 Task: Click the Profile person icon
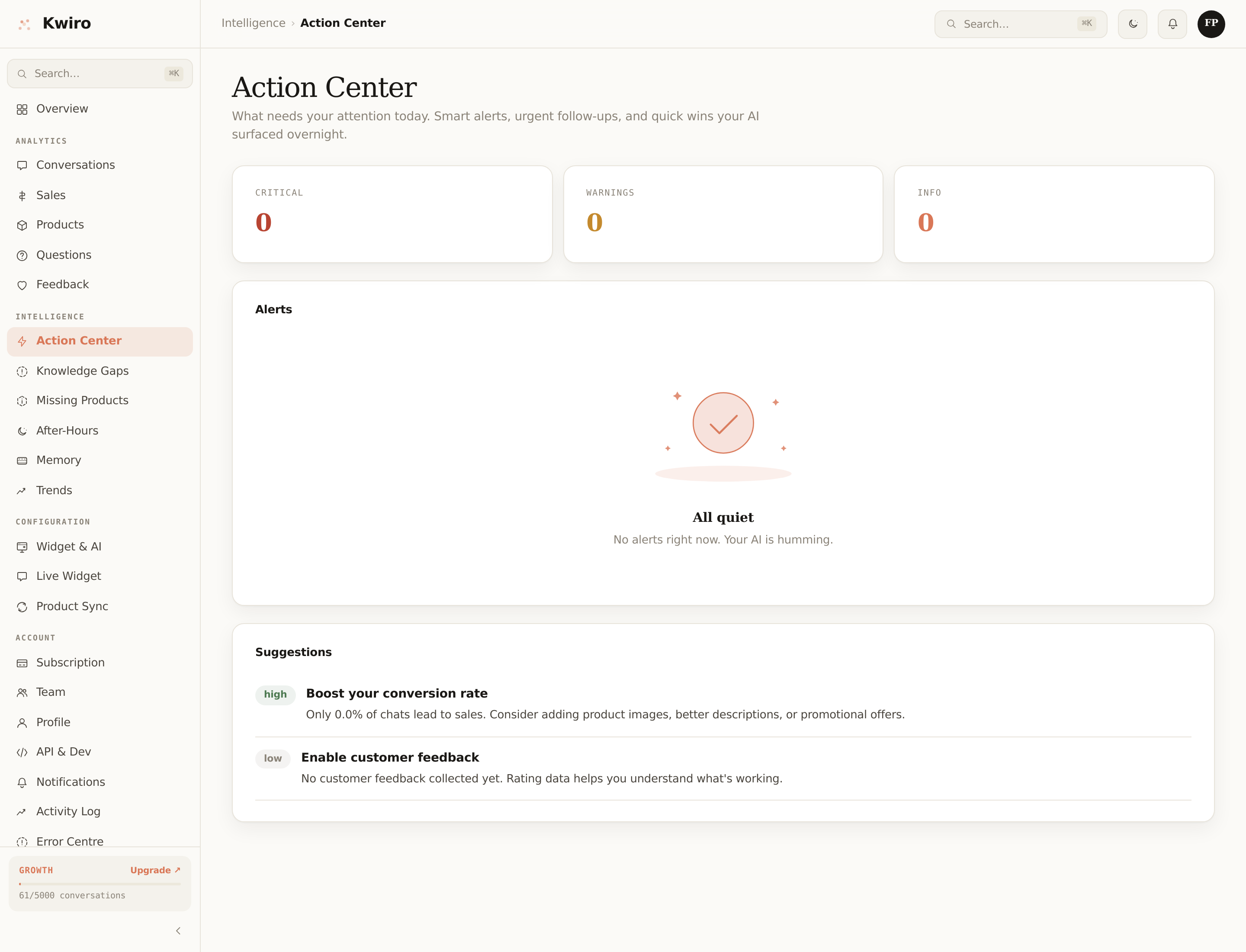coord(22,723)
